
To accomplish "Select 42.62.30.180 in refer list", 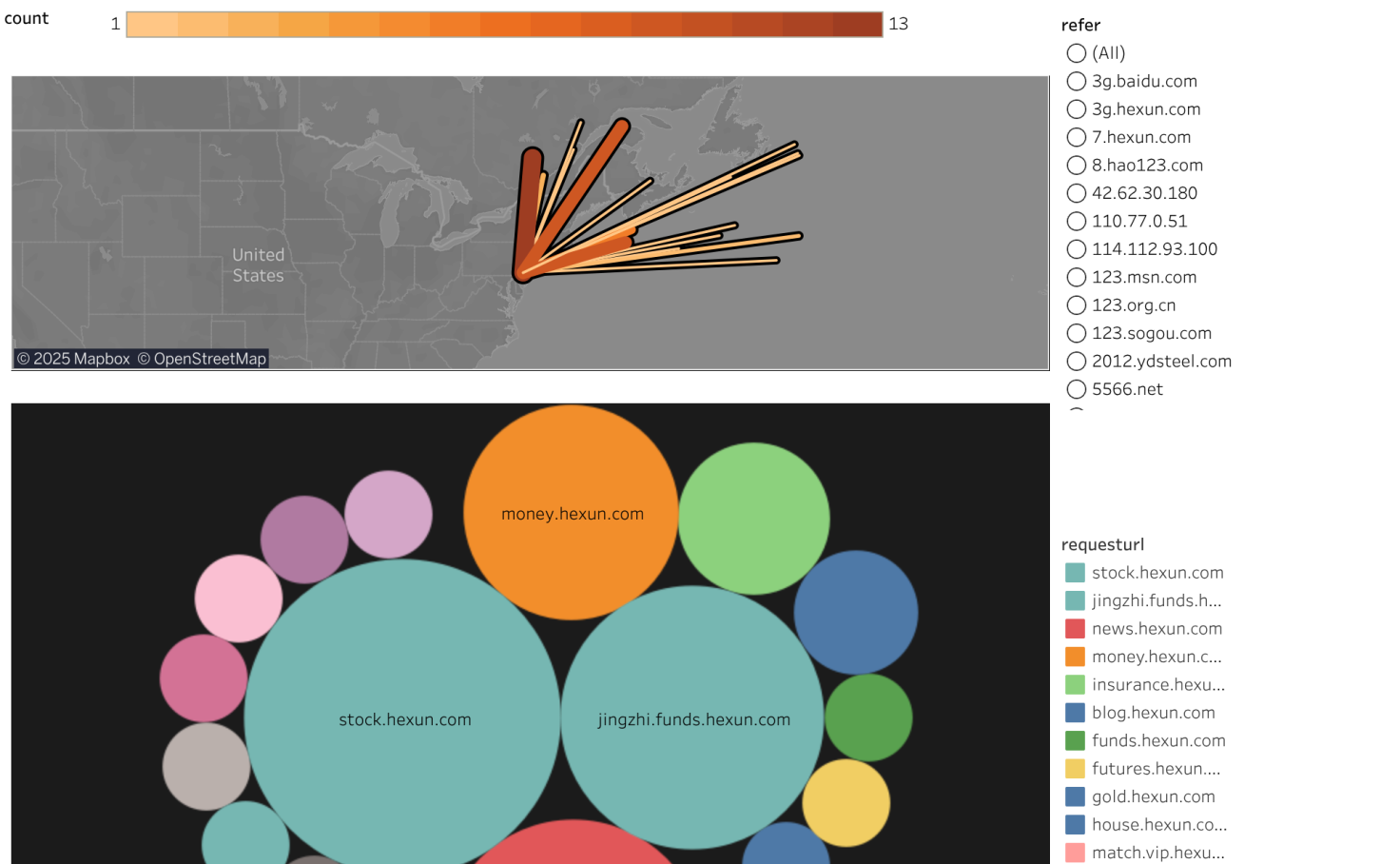I will pyautogui.click(x=1077, y=193).
